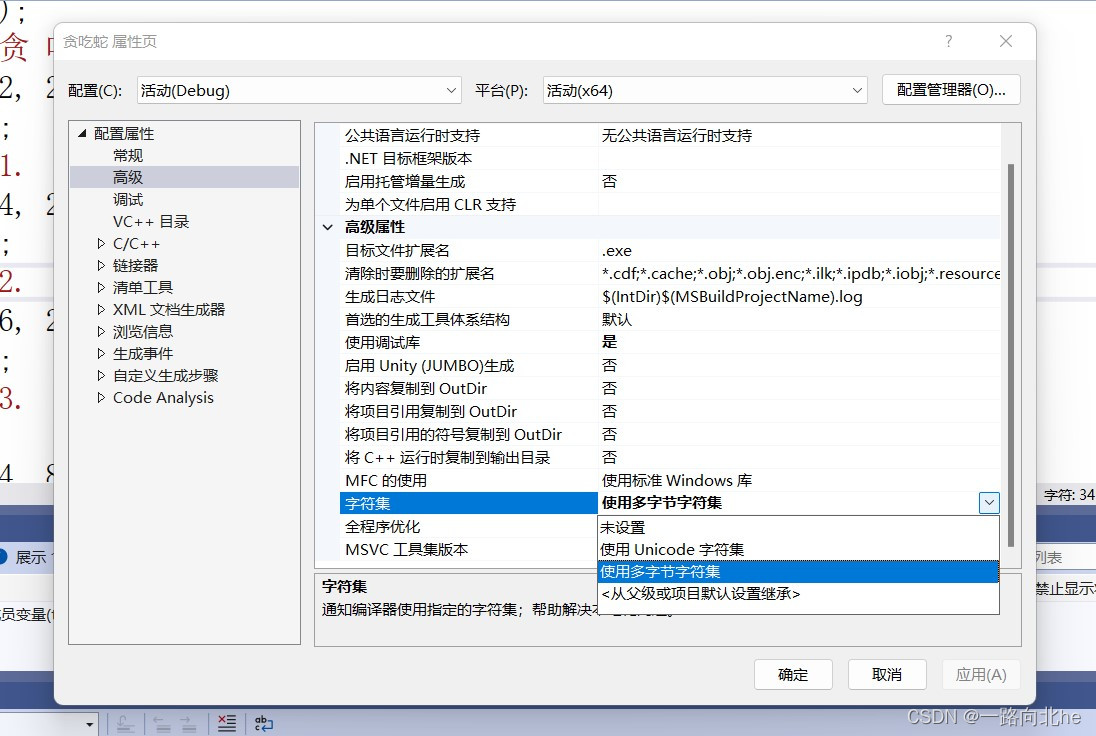Select the 目标文件扩展名 property row
The height and width of the screenshot is (736, 1096).
(670, 250)
